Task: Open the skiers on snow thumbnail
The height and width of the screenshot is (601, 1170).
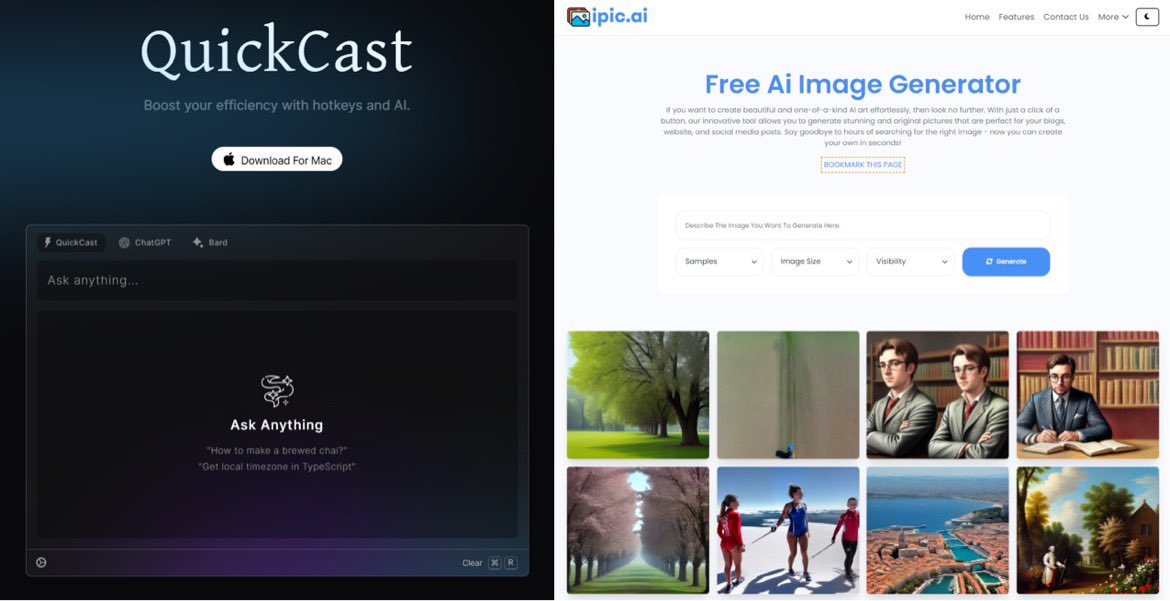Action: pos(788,531)
